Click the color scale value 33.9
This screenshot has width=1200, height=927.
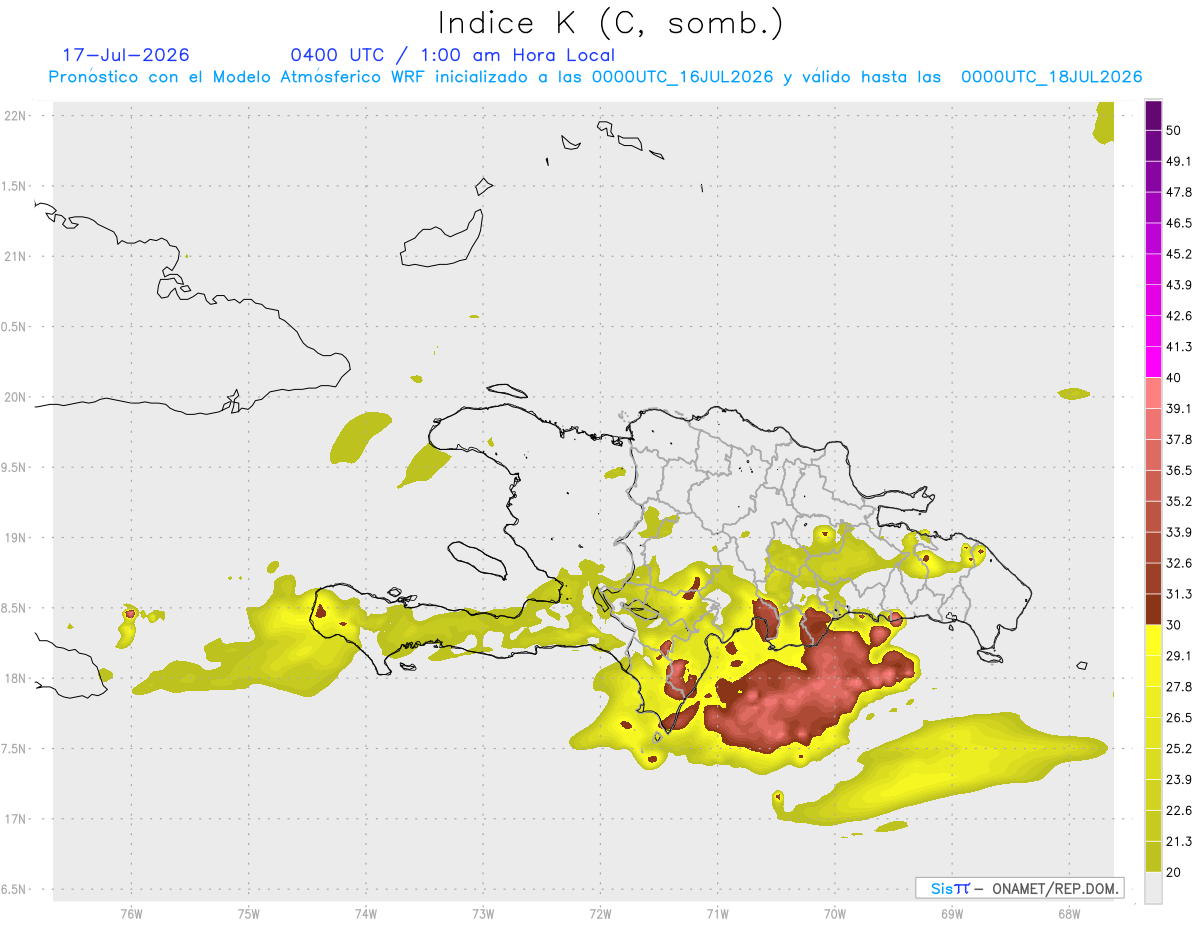1178,532
